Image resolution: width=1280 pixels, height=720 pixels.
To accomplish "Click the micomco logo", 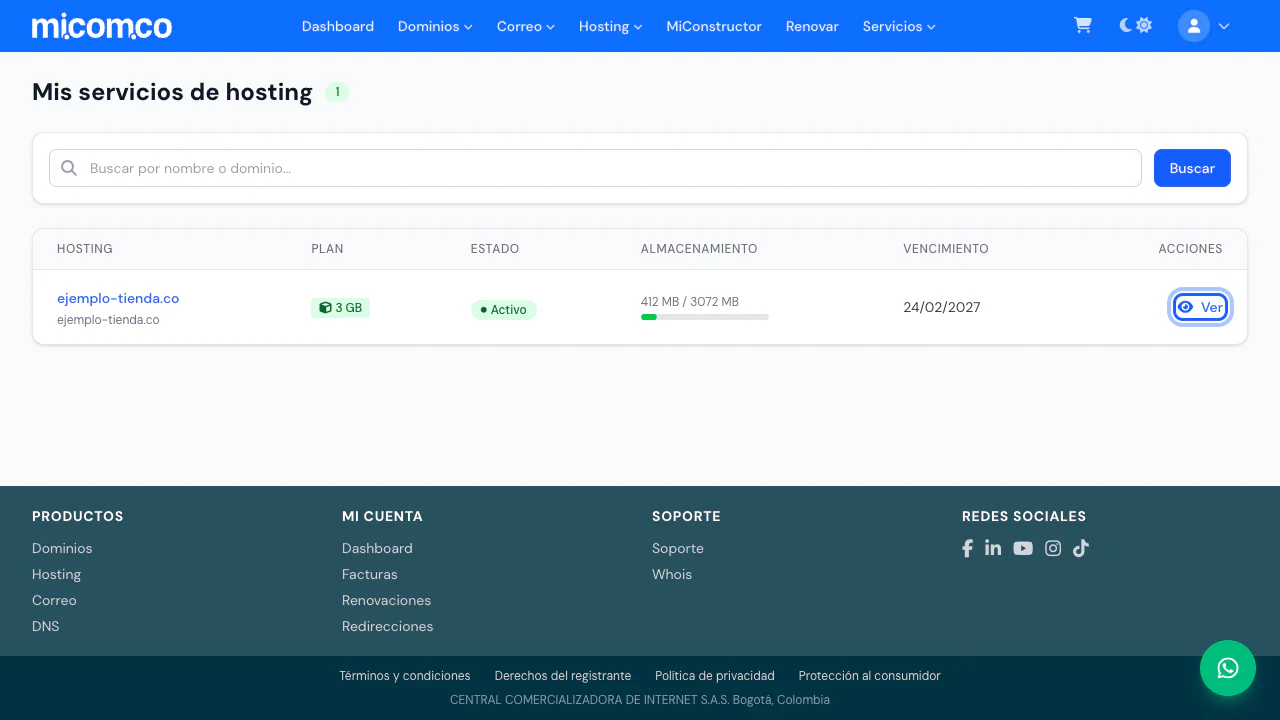I will [102, 26].
